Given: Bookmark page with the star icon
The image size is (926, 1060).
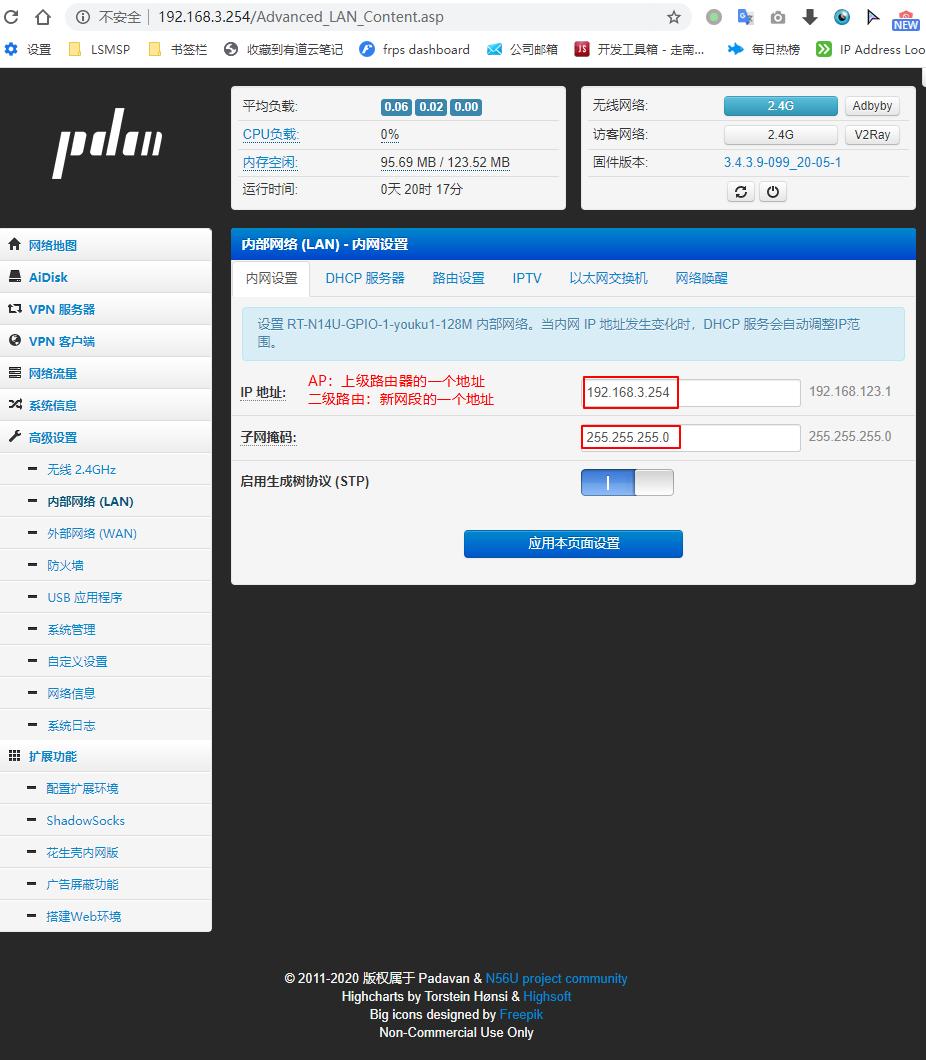Looking at the screenshot, I should [x=673, y=17].
